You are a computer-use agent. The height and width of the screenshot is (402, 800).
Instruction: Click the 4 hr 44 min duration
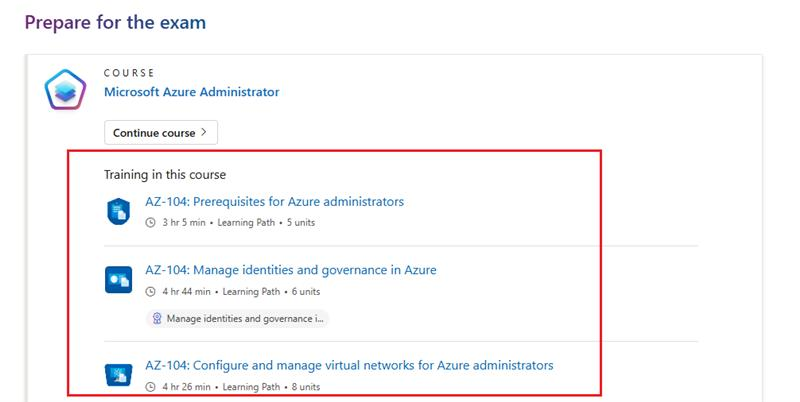click(x=186, y=292)
